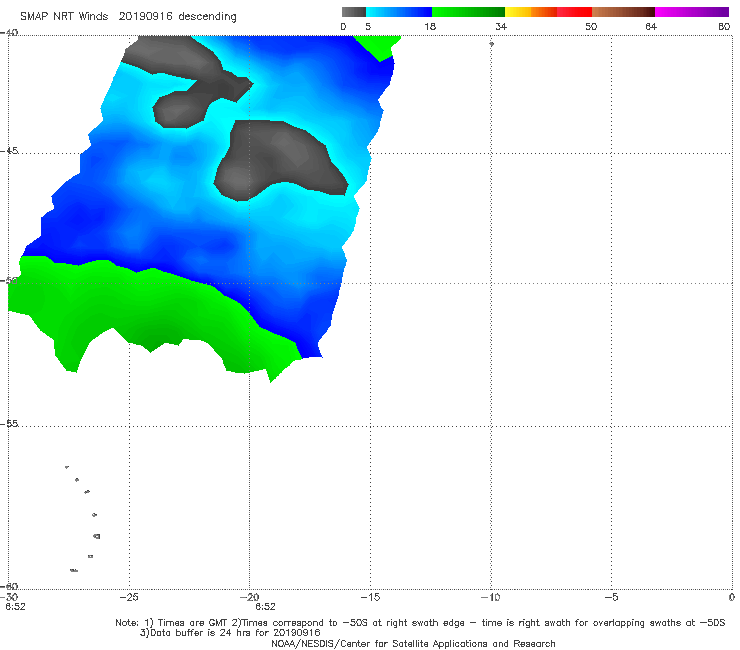Image resolution: width=740 pixels, height=650 pixels.
Task: Click the colorbar label '5'
Action: [x=368, y=26]
